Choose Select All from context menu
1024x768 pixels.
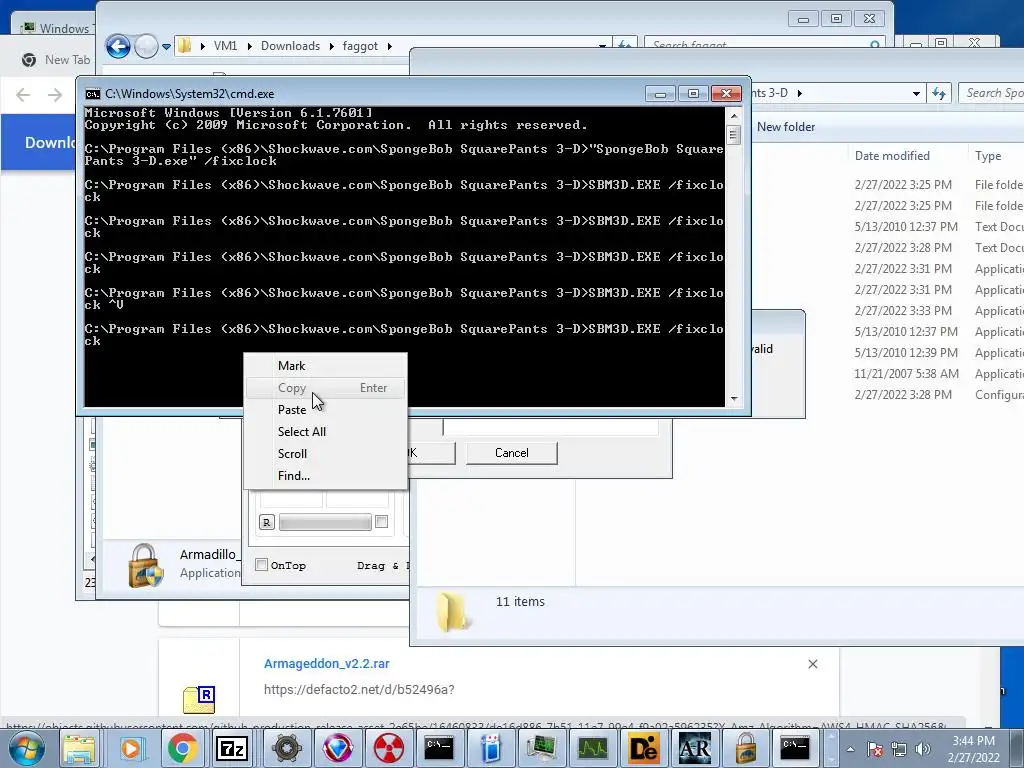coord(326,432)
